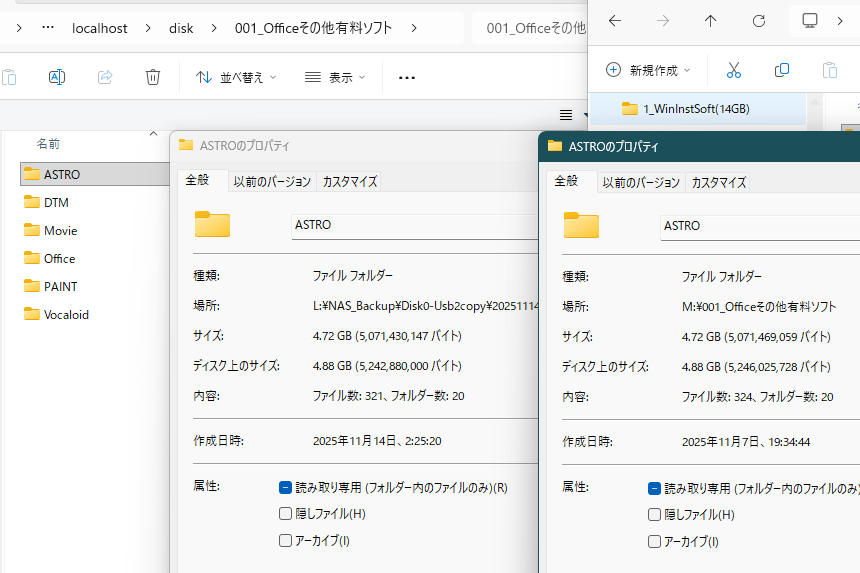Click size value 5,071,469,059 バイト
Image resolution: width=860 pixels, height=573 pixels.
[756, 337]
